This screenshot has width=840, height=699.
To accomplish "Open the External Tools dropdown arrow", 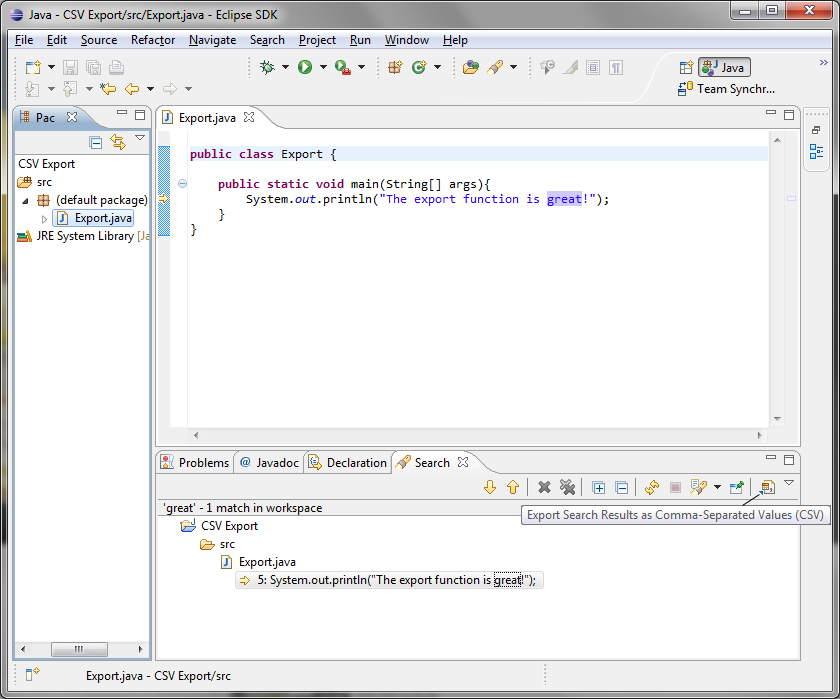I will 362,67.
